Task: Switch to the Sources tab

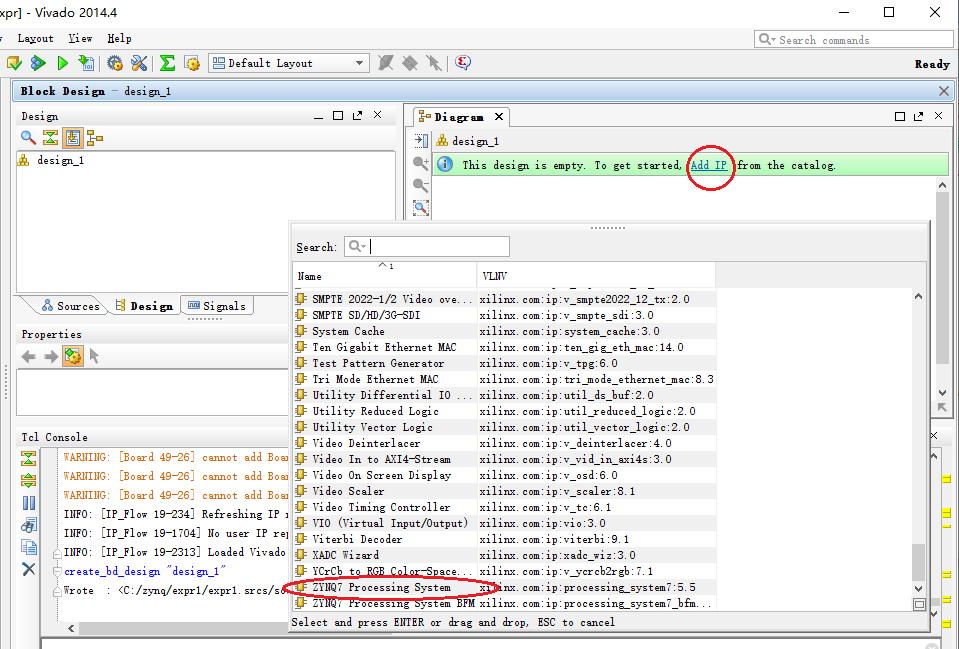Action: [70, 306]
